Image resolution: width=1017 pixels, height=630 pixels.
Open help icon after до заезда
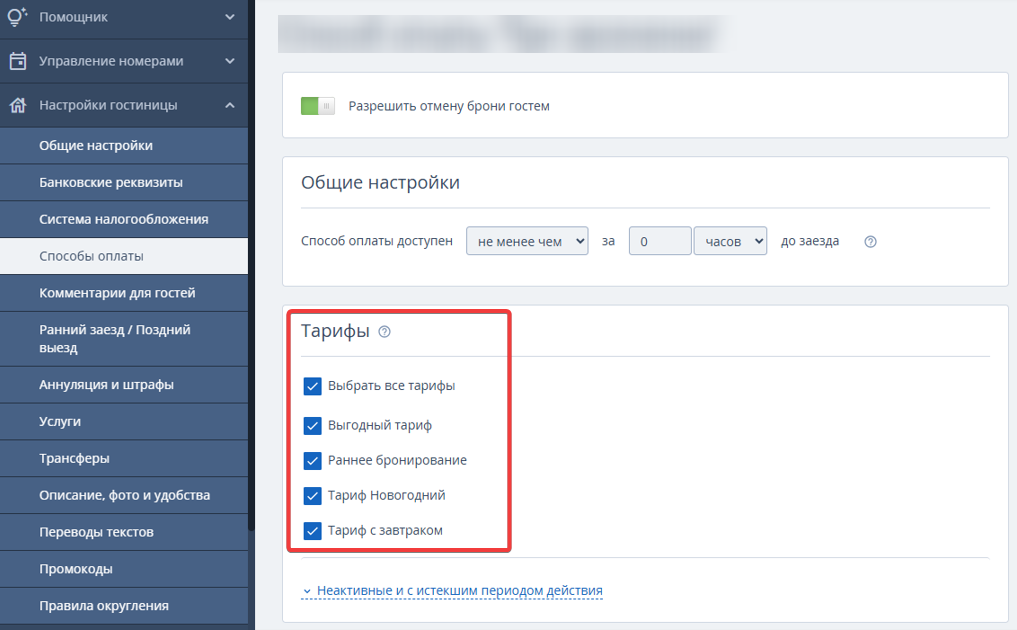(870, 241)
